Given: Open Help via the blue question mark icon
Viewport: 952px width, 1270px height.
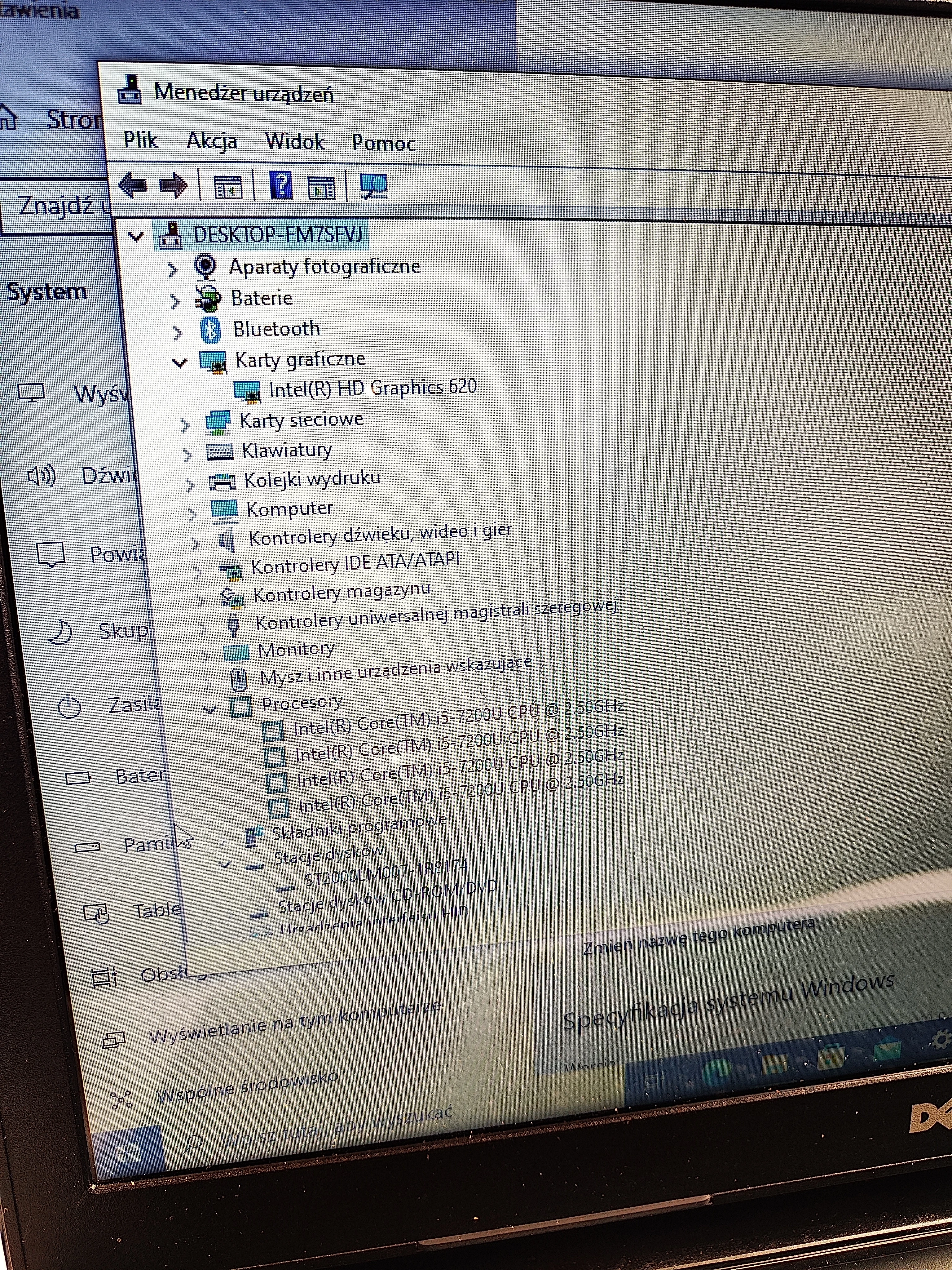Looking at the screenshot, I should click(x=280, y=185).
